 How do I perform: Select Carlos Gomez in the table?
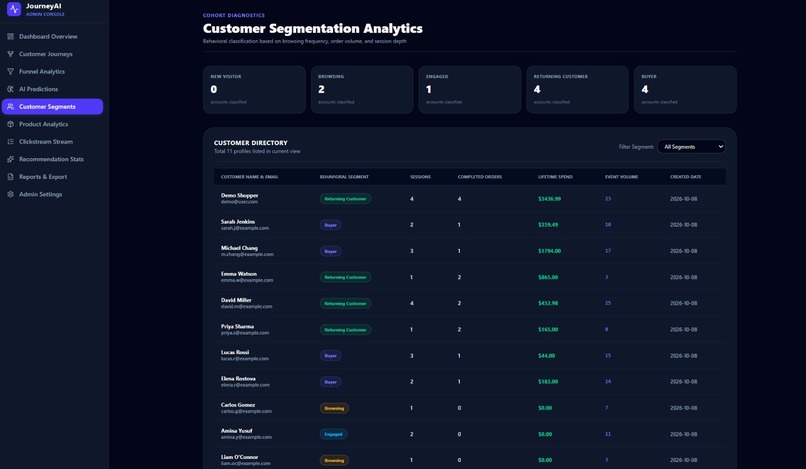click(238, 405)
